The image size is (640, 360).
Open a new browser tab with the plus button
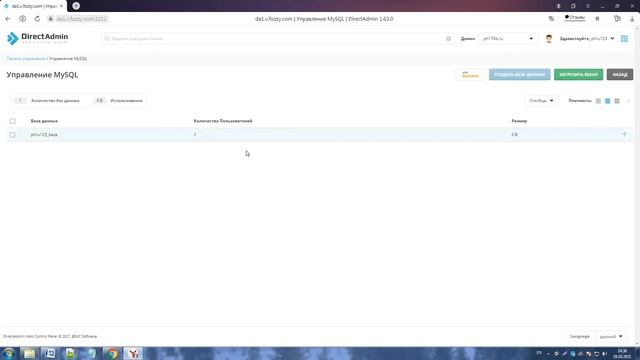(76, 6)
